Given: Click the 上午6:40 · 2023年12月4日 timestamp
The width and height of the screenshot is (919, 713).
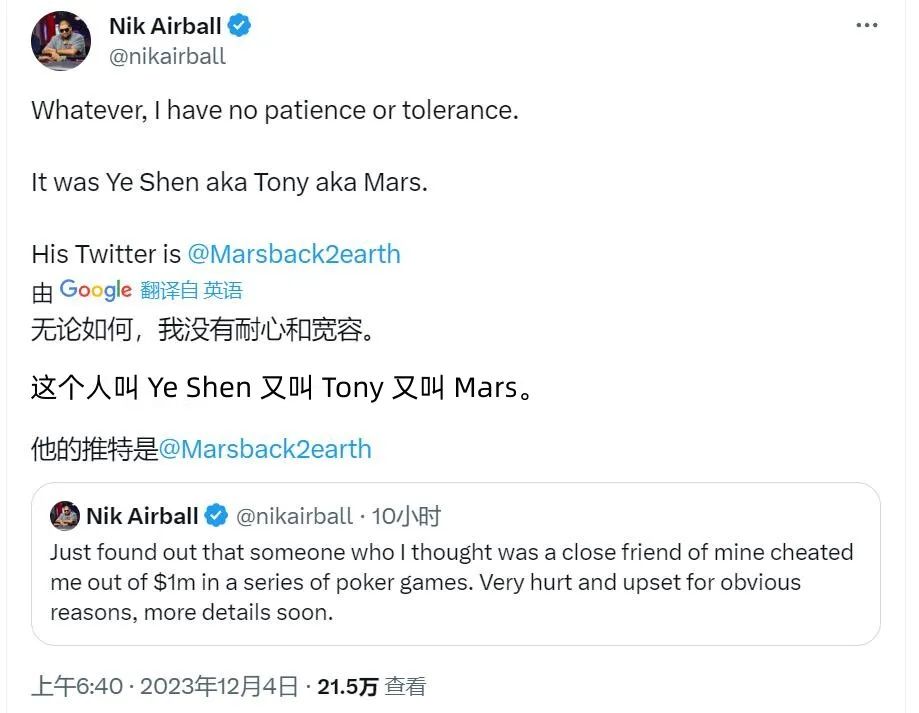Looking at the screenshot, I should [165, 687].
